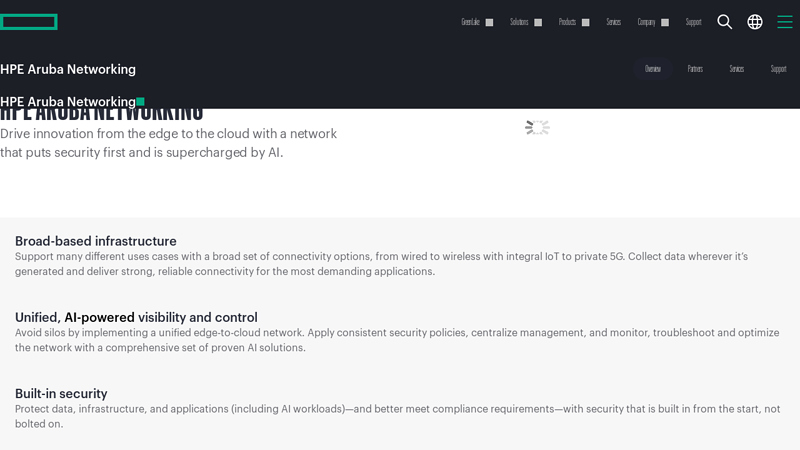Click the HPE green rectangle logo
This screenshot has width=800, height=450.
click(x=29, y=22)
